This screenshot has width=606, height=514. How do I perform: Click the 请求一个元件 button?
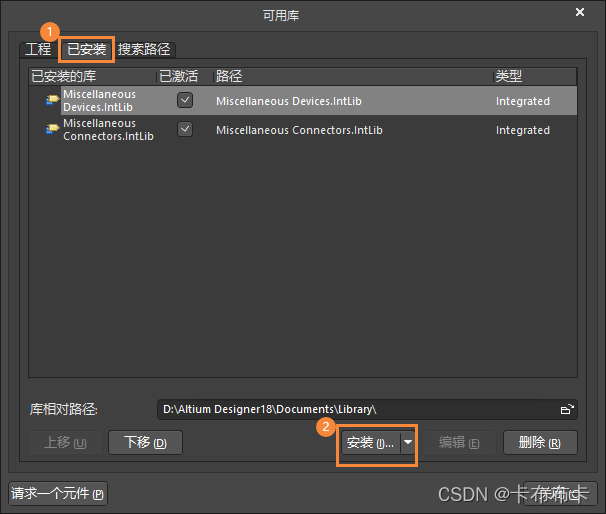57,494
